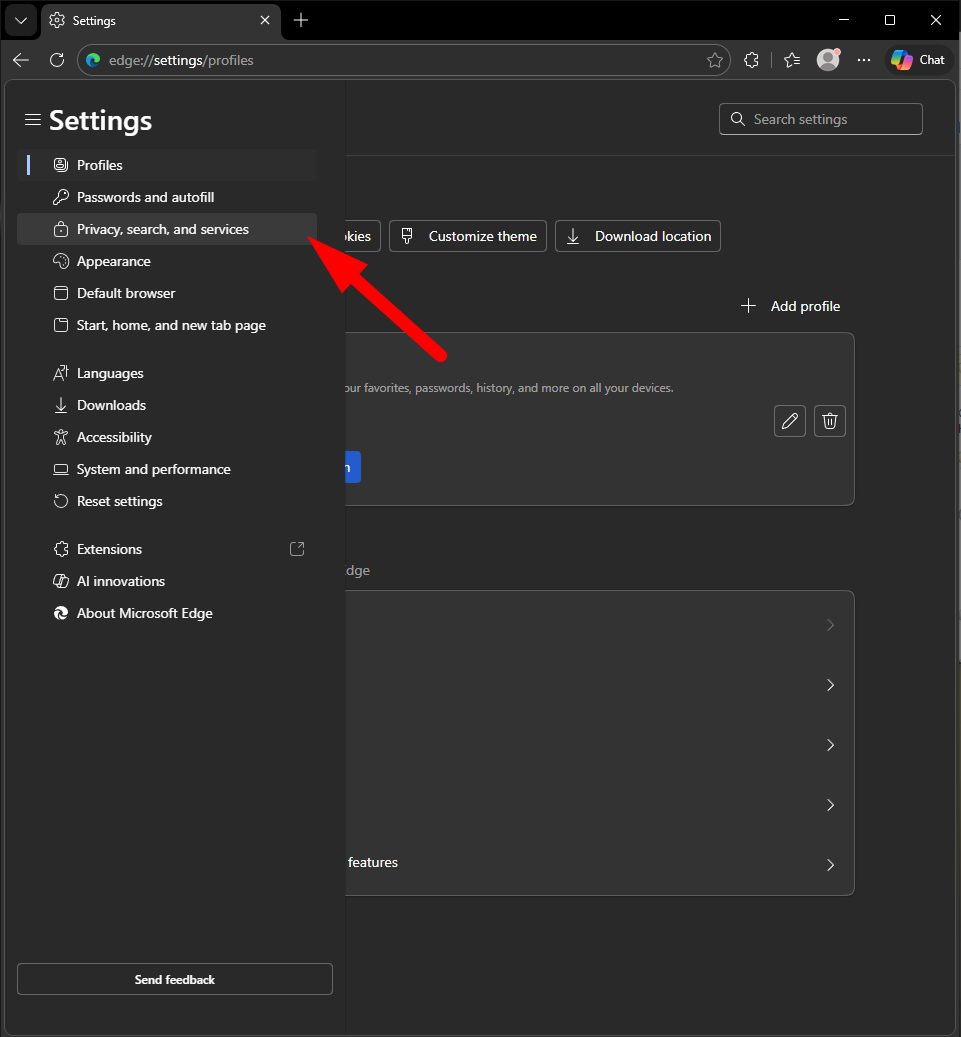Select Passwords and autofill in sidebar
This screenshot has height=1037, width=961.
coord(145,197)
